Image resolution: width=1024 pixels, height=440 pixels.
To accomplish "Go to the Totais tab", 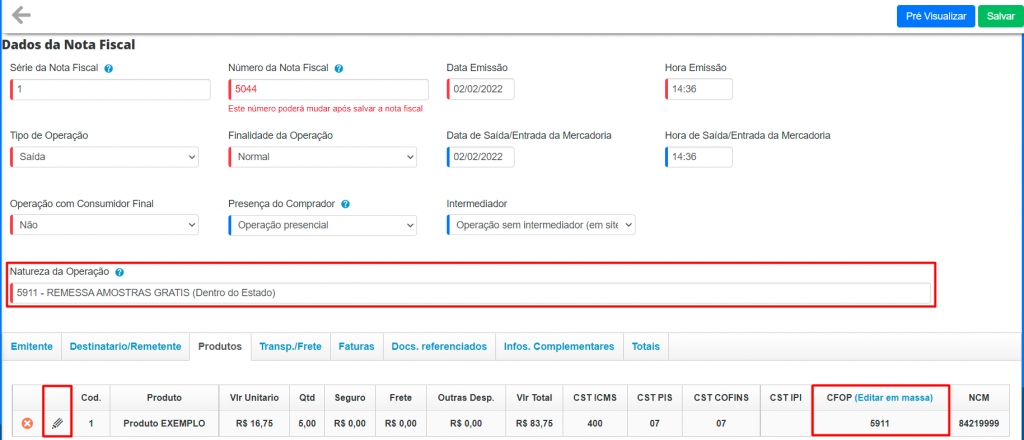I will point(646,346).
